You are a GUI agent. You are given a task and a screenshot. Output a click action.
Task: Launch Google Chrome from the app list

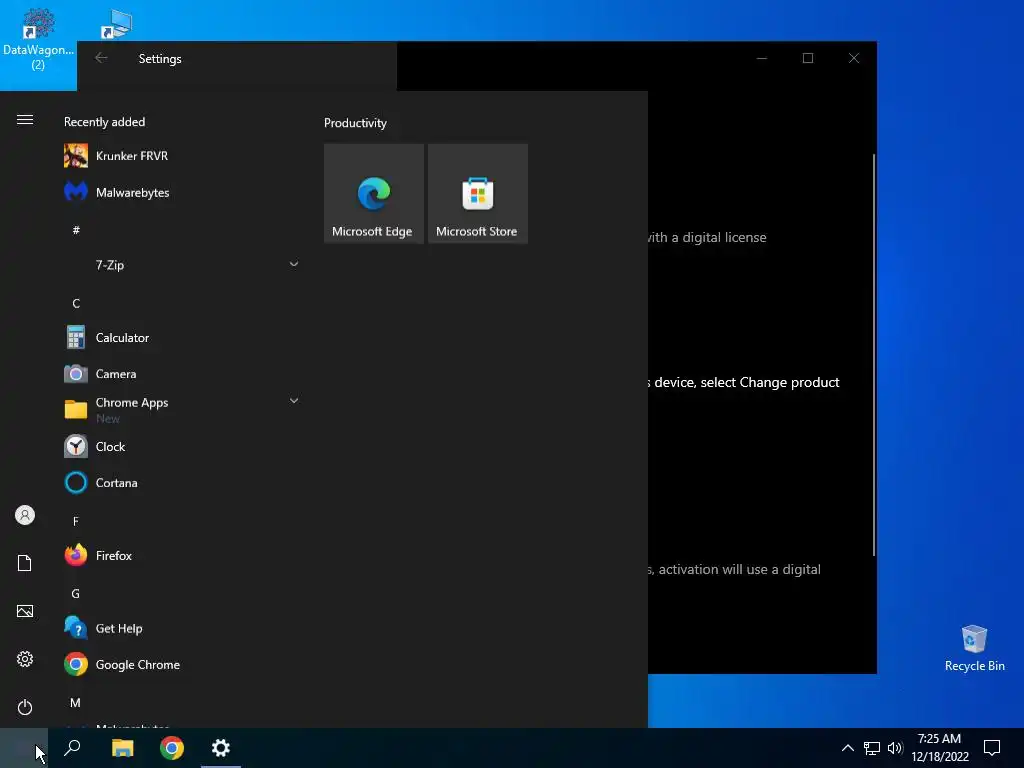[x=183, y=665]
